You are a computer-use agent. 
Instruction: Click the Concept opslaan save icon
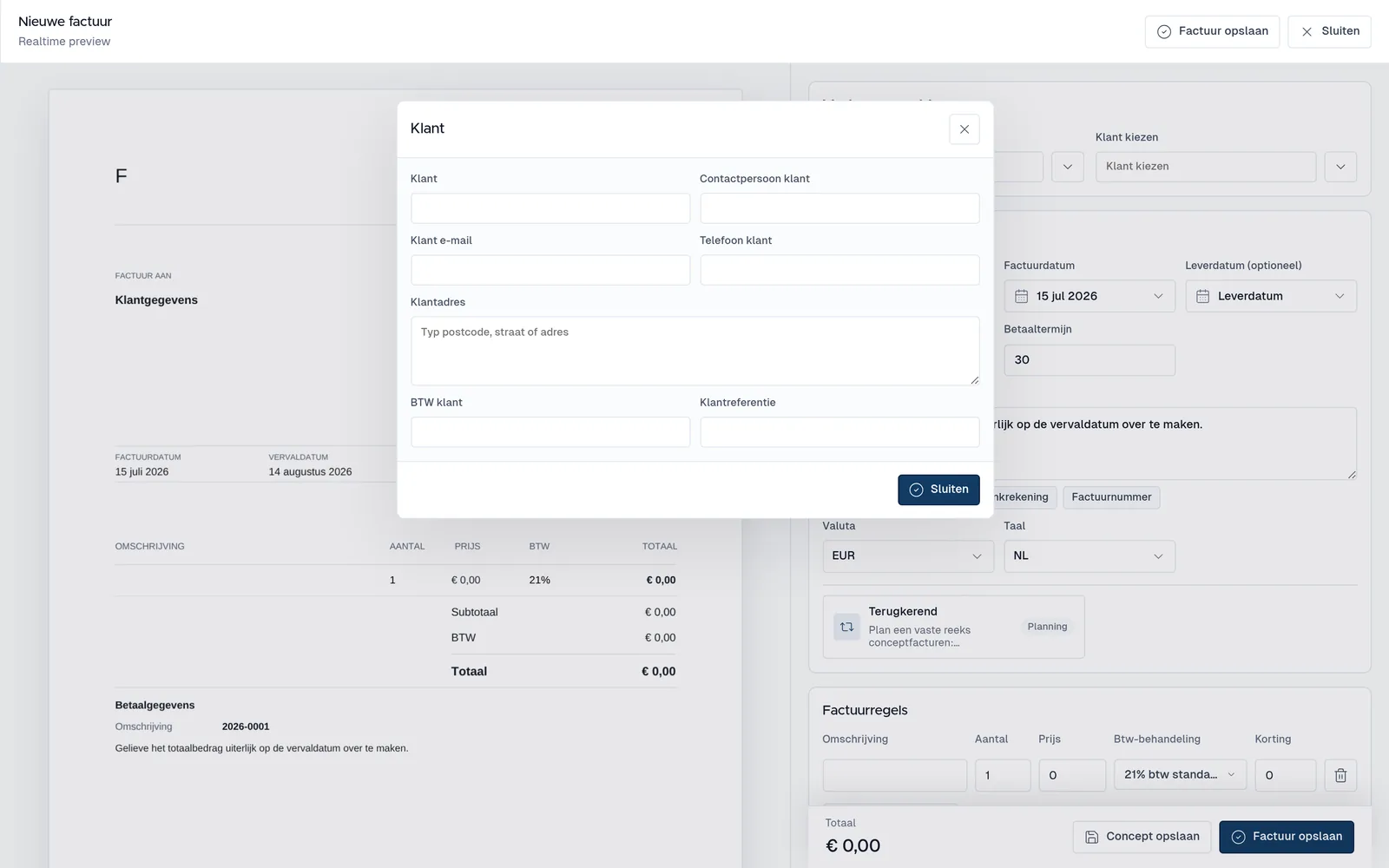click(x=1091, y=837)
